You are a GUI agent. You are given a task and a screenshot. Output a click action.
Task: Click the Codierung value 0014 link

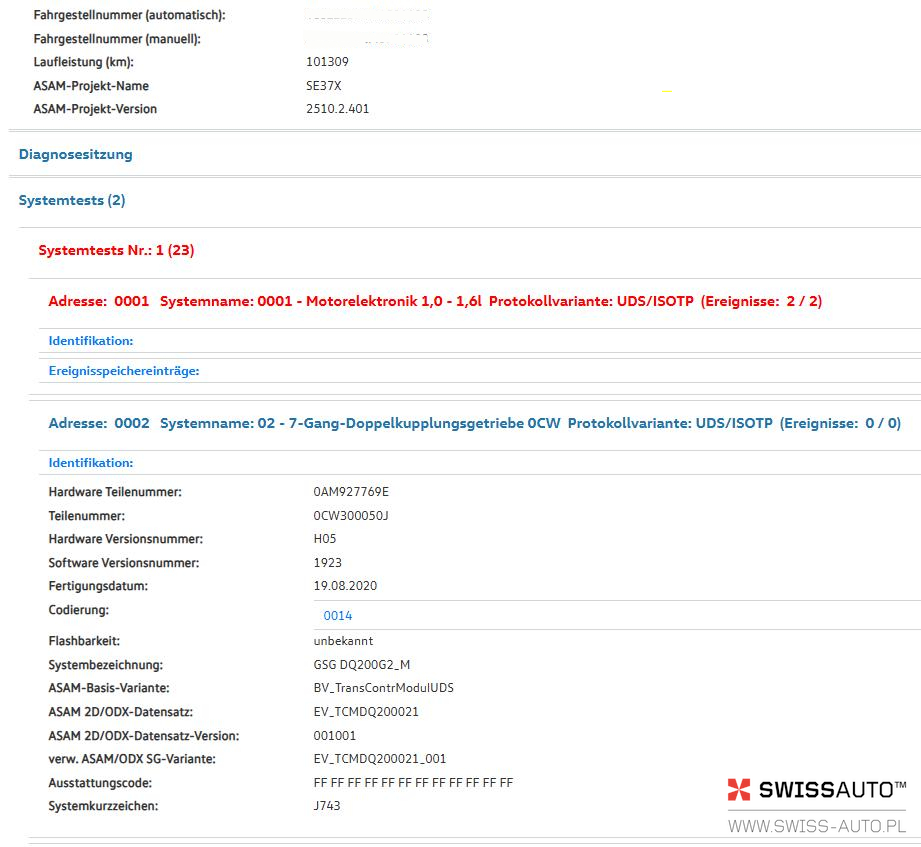pyautogui.click(x=338, y=616)
